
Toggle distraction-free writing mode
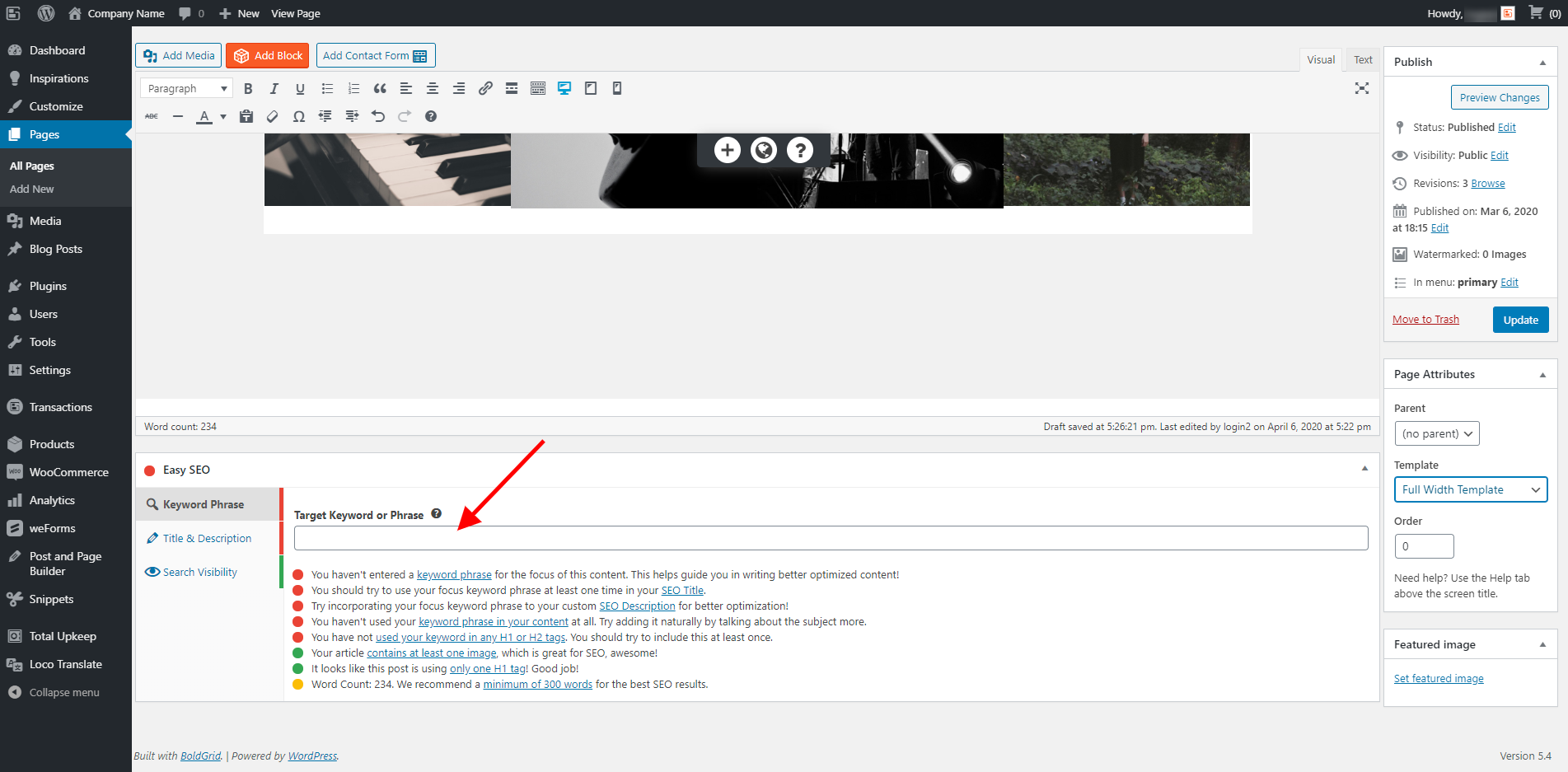coord(1361,88)
